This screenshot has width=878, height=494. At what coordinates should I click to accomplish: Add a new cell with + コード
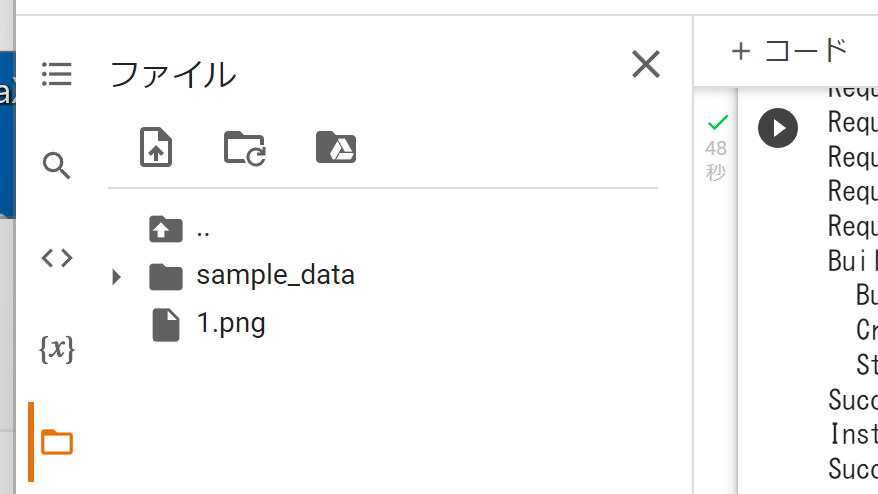[789, 51]
